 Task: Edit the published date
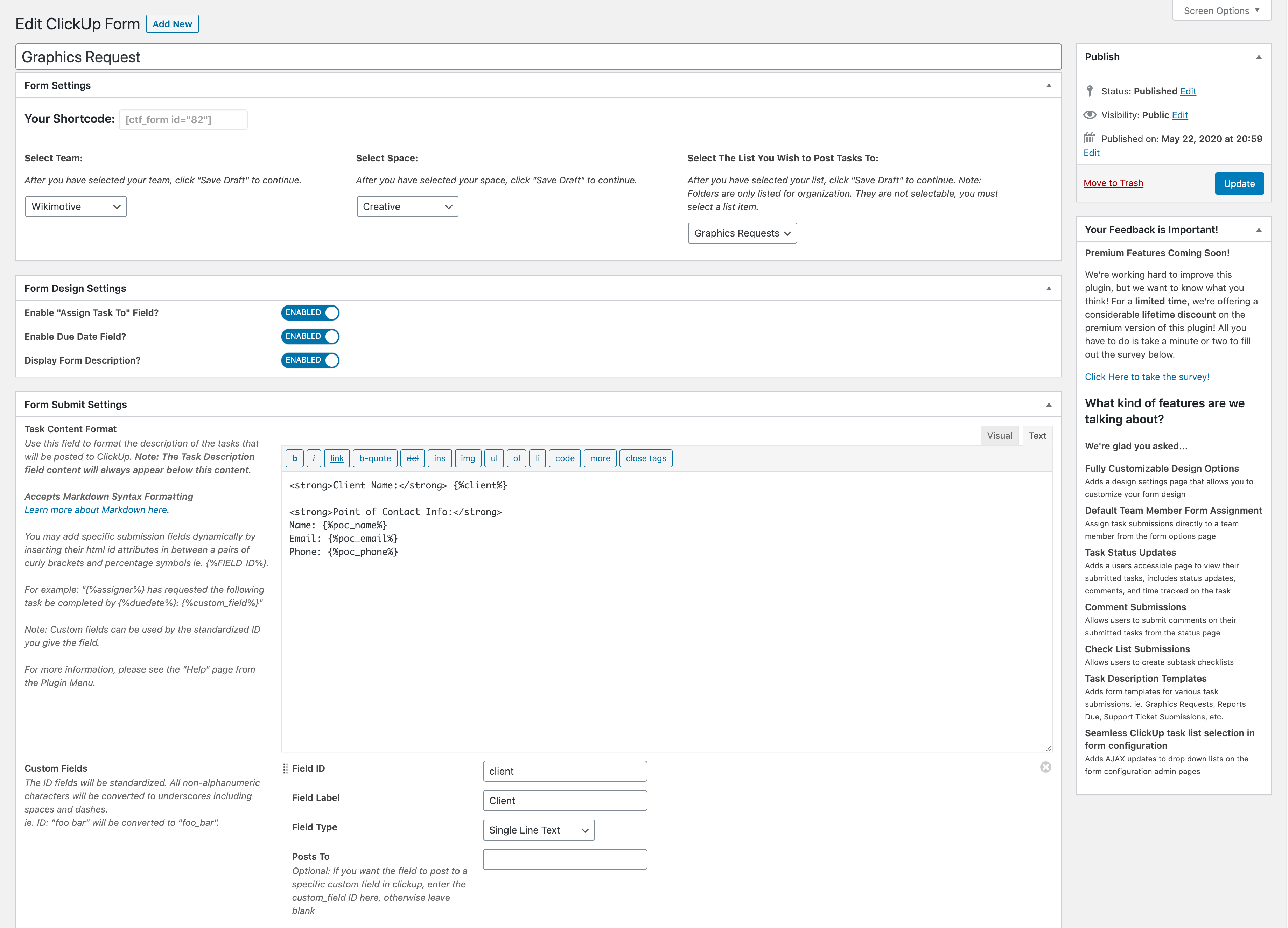click(1092, 153)
